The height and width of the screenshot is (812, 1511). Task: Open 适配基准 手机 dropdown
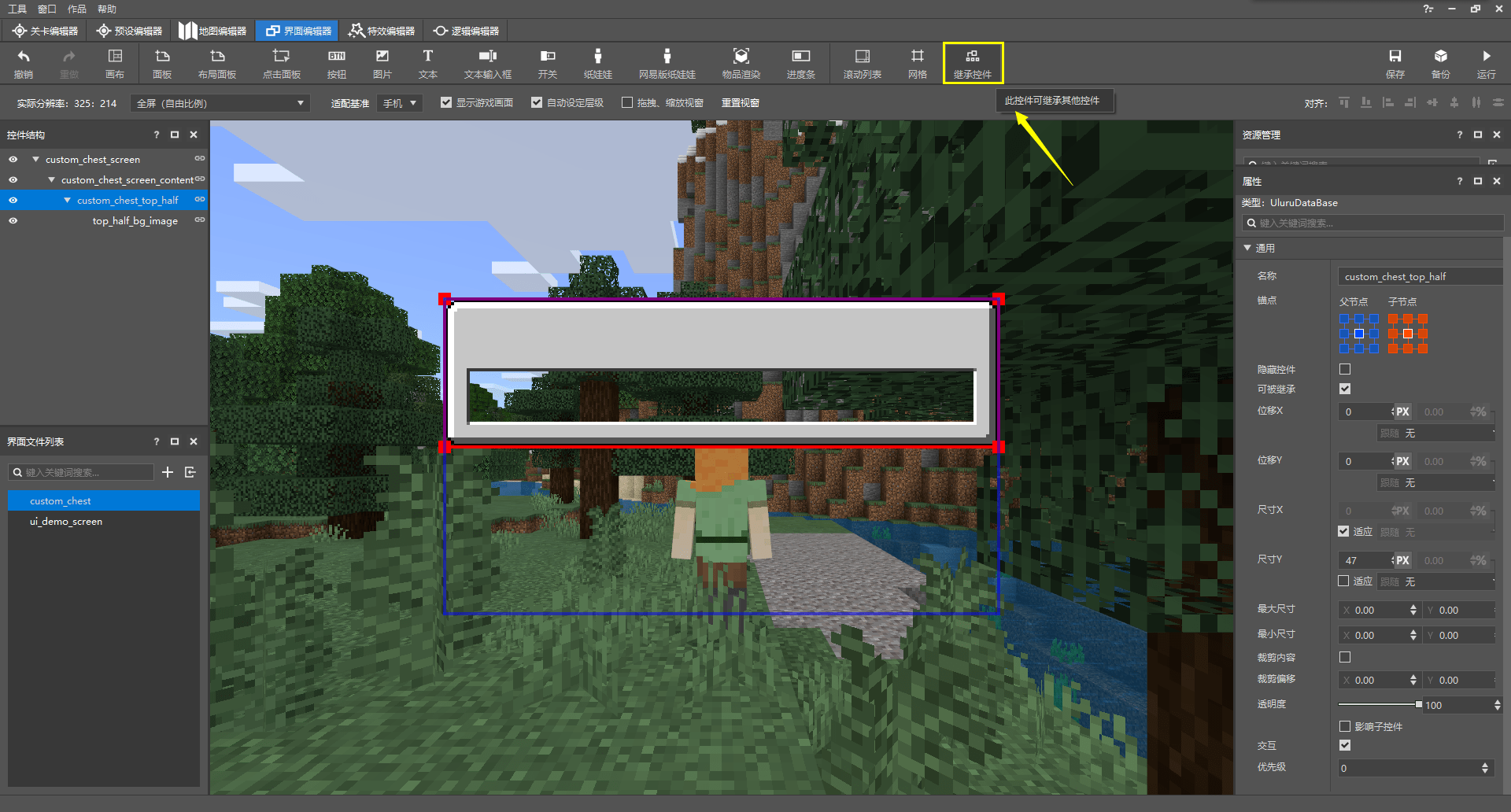pyautogui.click(x=400, y=103)
